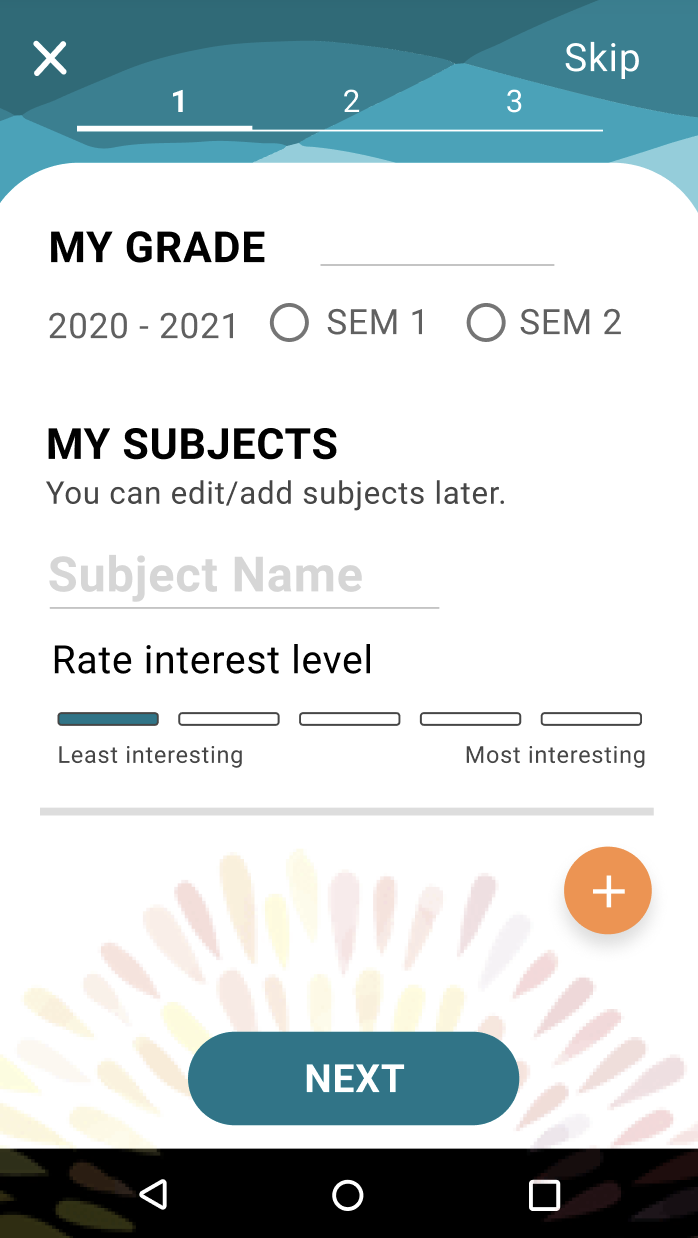Set interest level to first segment
This screenshot has width=698, height=1238.
[x=108, y=719]
